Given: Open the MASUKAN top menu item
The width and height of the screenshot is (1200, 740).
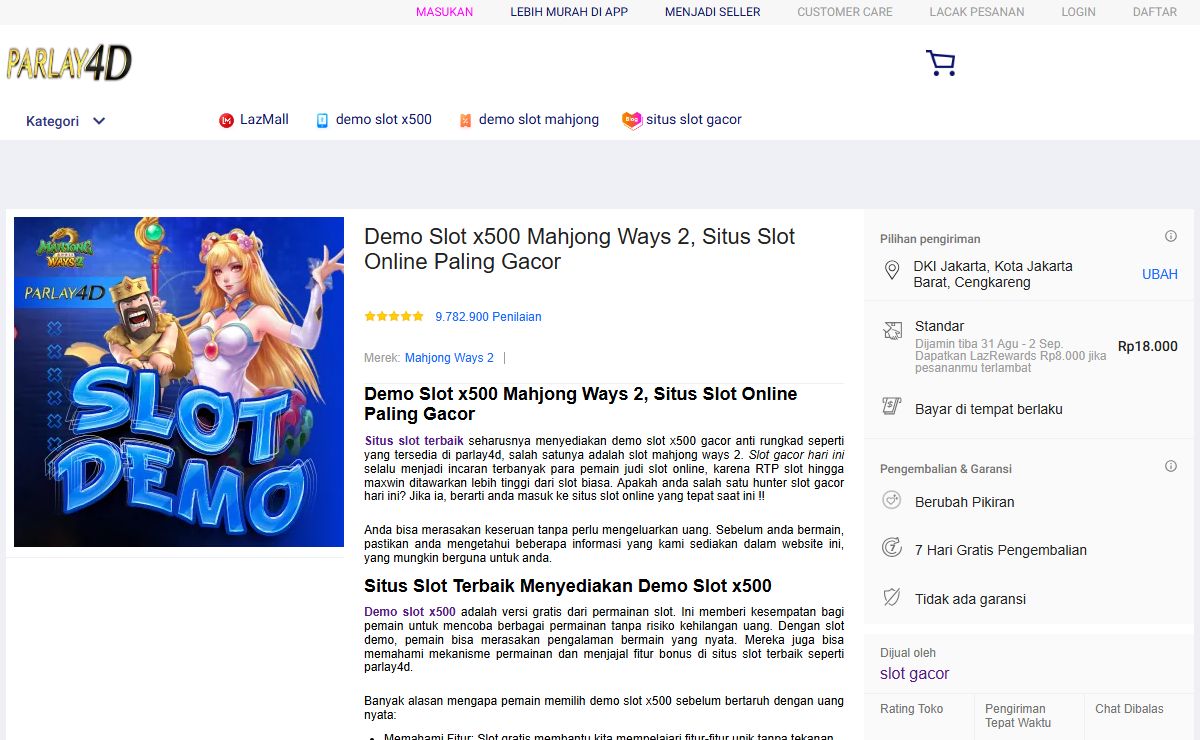Looking at the screenshot, I should [444, 12].
